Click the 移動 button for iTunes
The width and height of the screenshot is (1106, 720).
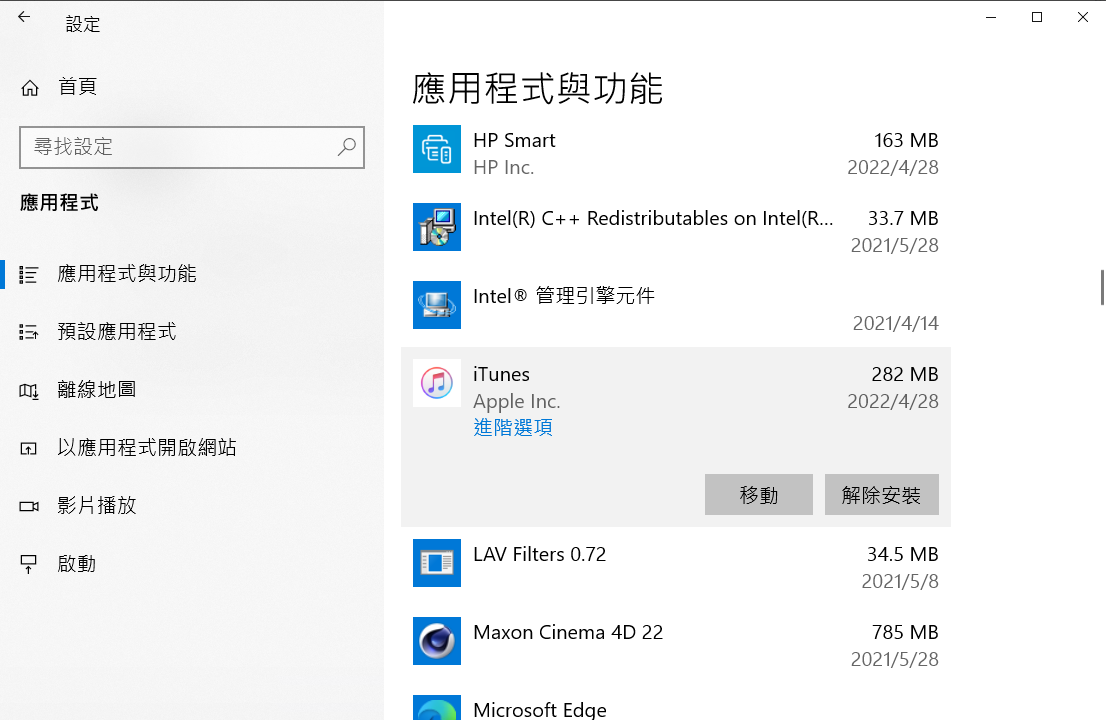click(x=759, y=494)
